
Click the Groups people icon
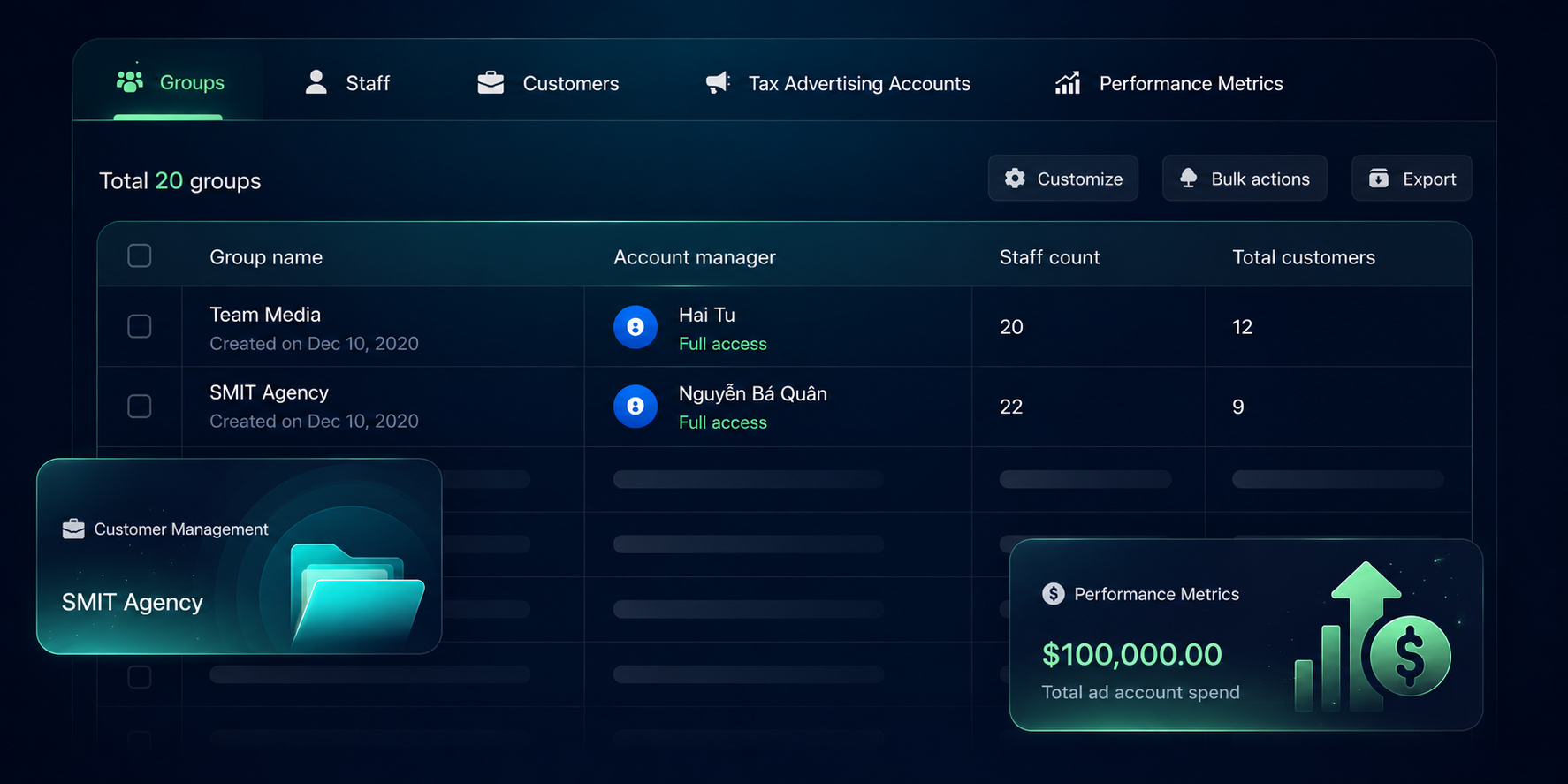pos(130,81)
